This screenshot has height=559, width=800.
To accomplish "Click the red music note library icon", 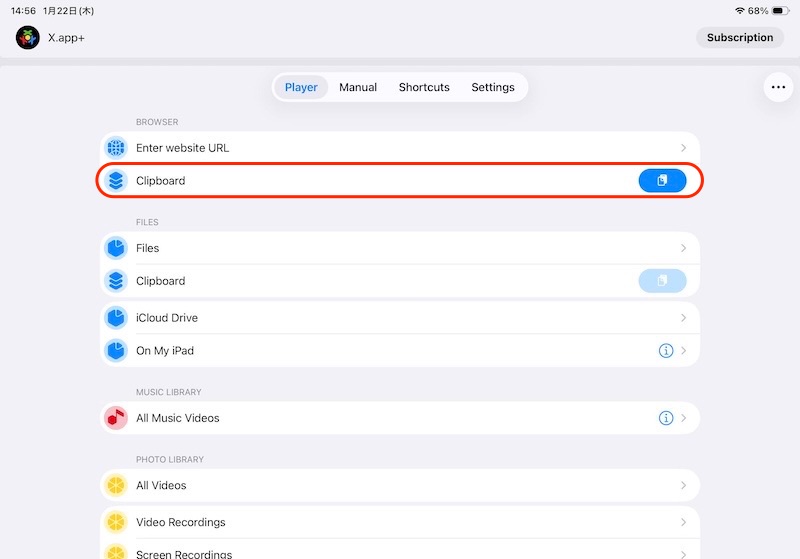I will pos(116,418).
